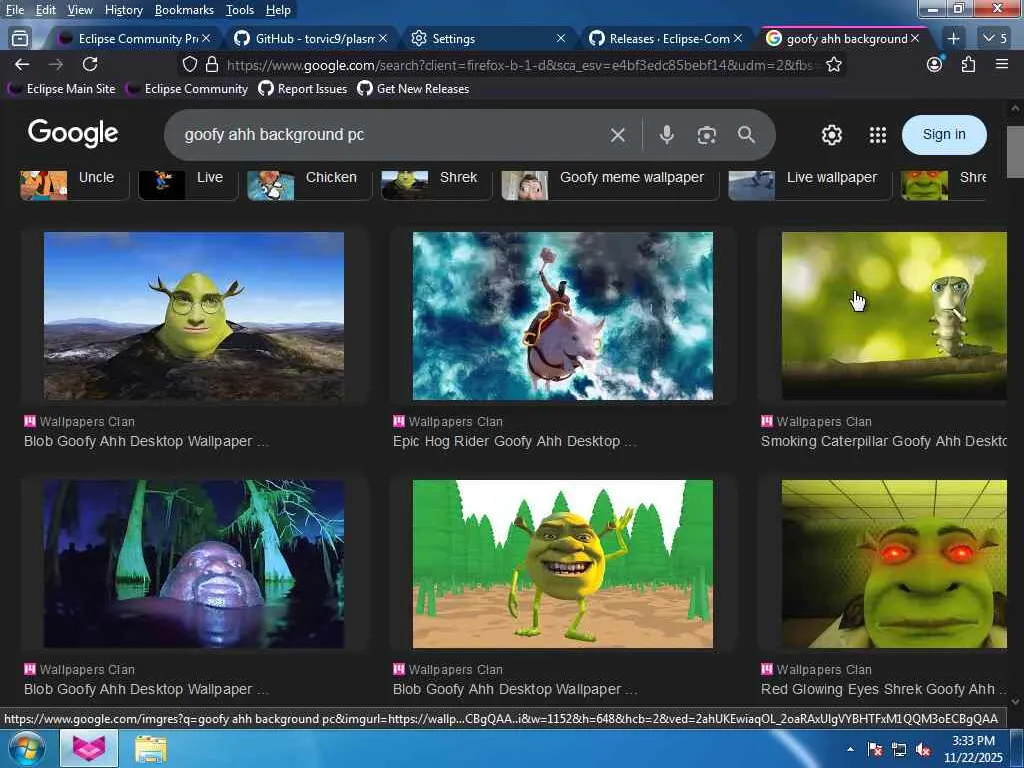This screenshot has width=1024, height=768.
Task: Open the View menu
Action: point(80,10)
